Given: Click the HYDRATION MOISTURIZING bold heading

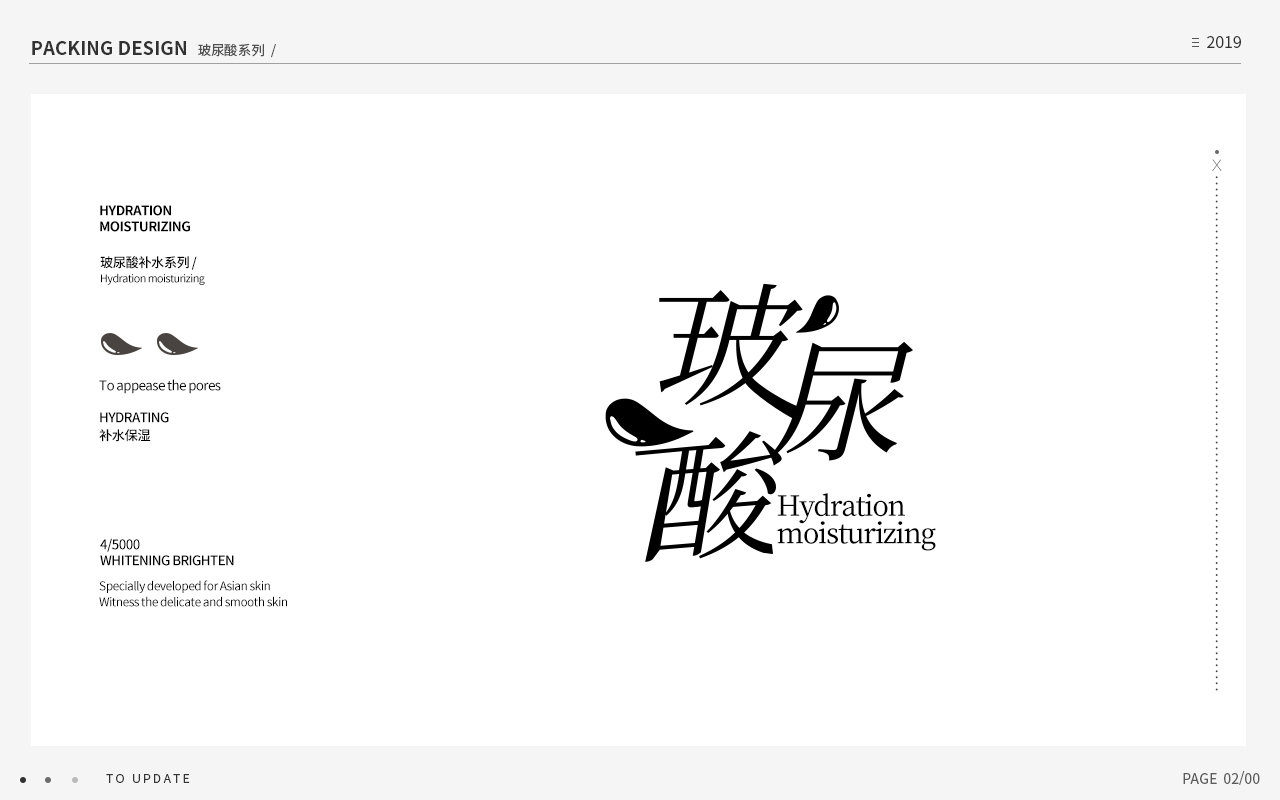Looking at the screenshot, I should [x=145, y=218].
